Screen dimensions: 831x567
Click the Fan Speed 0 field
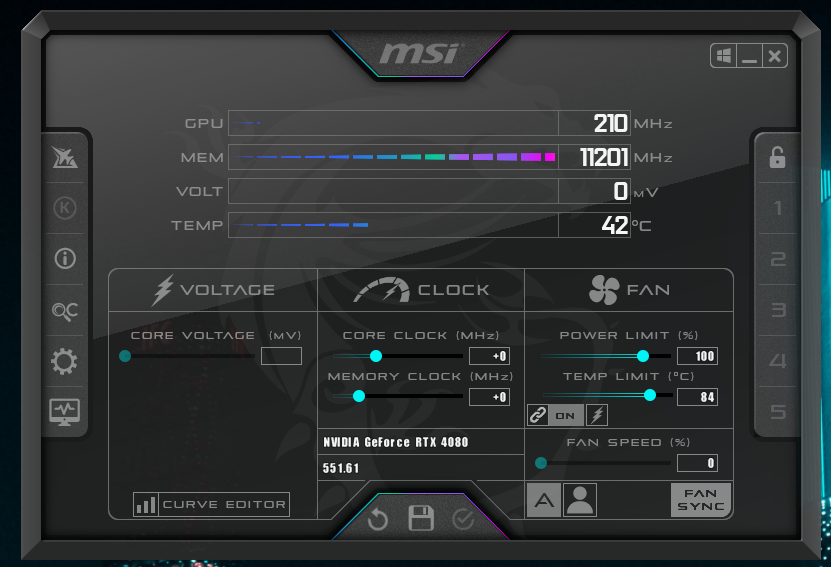[x=697, y=463]
